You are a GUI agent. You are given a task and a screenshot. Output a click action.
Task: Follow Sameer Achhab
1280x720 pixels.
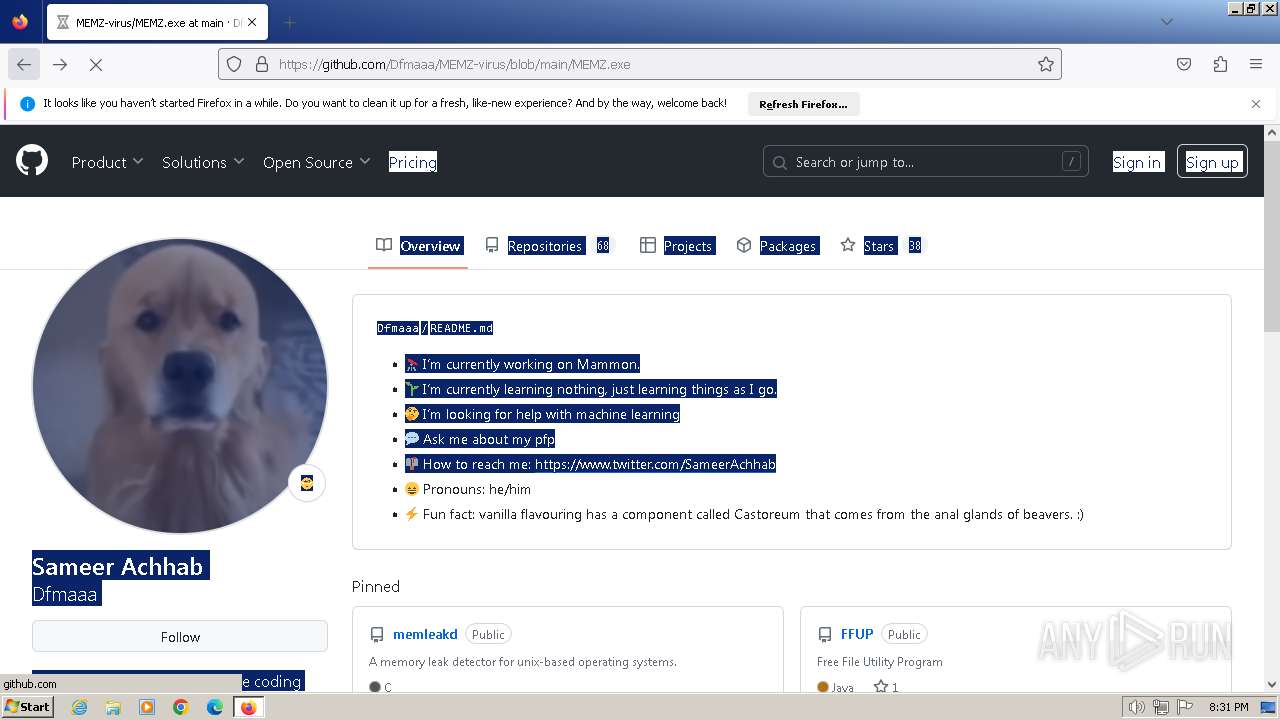pyautogui.click(x=180, y=637)
